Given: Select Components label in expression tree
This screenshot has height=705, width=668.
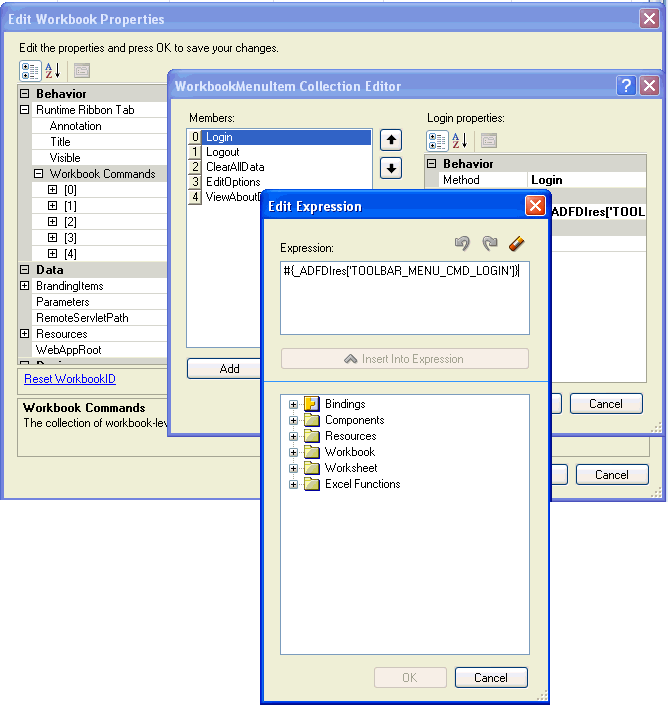Looking at the screenshot, I should [355, 420].
